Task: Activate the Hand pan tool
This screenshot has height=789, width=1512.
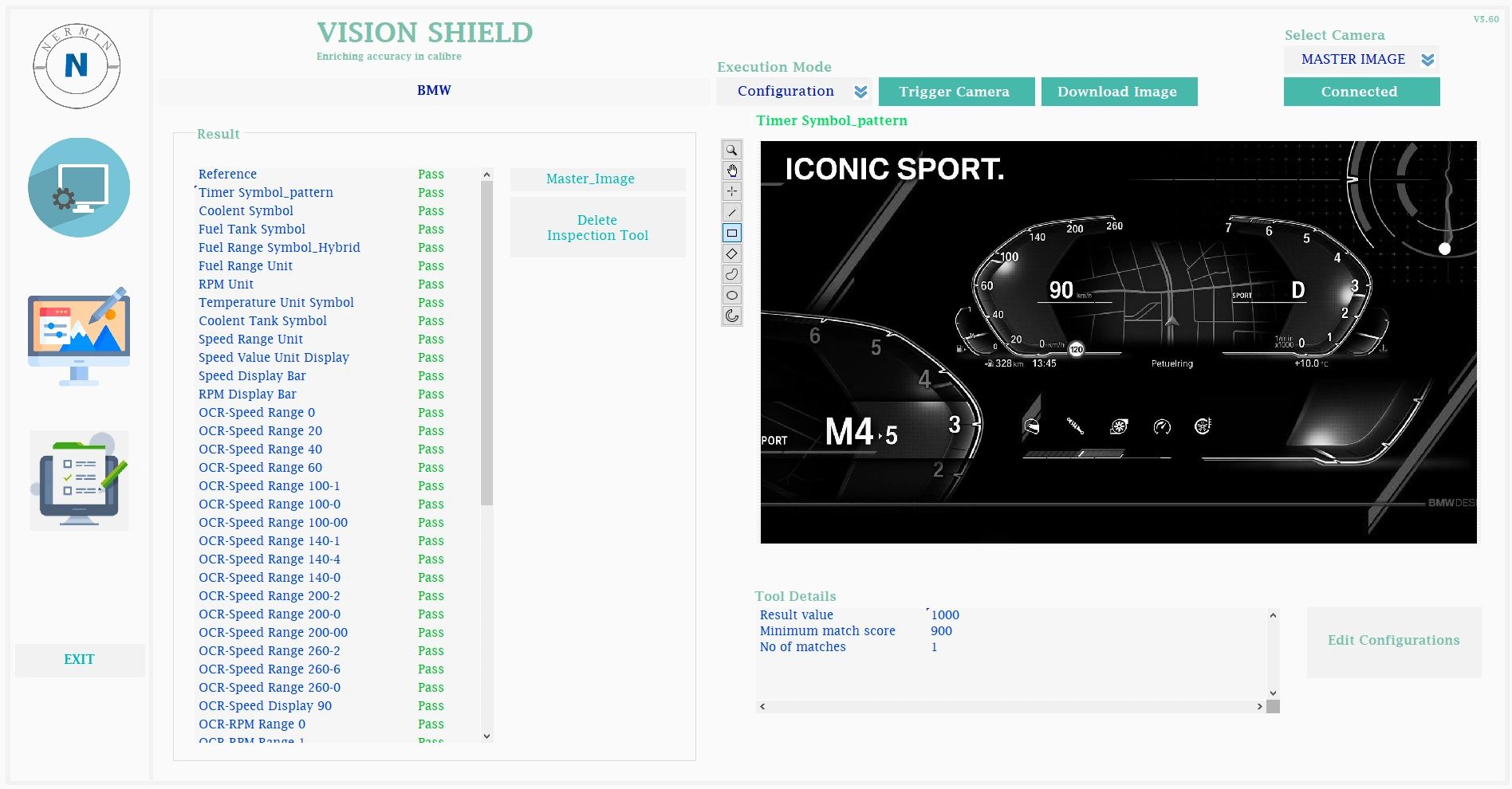Action: pos(731,171)
